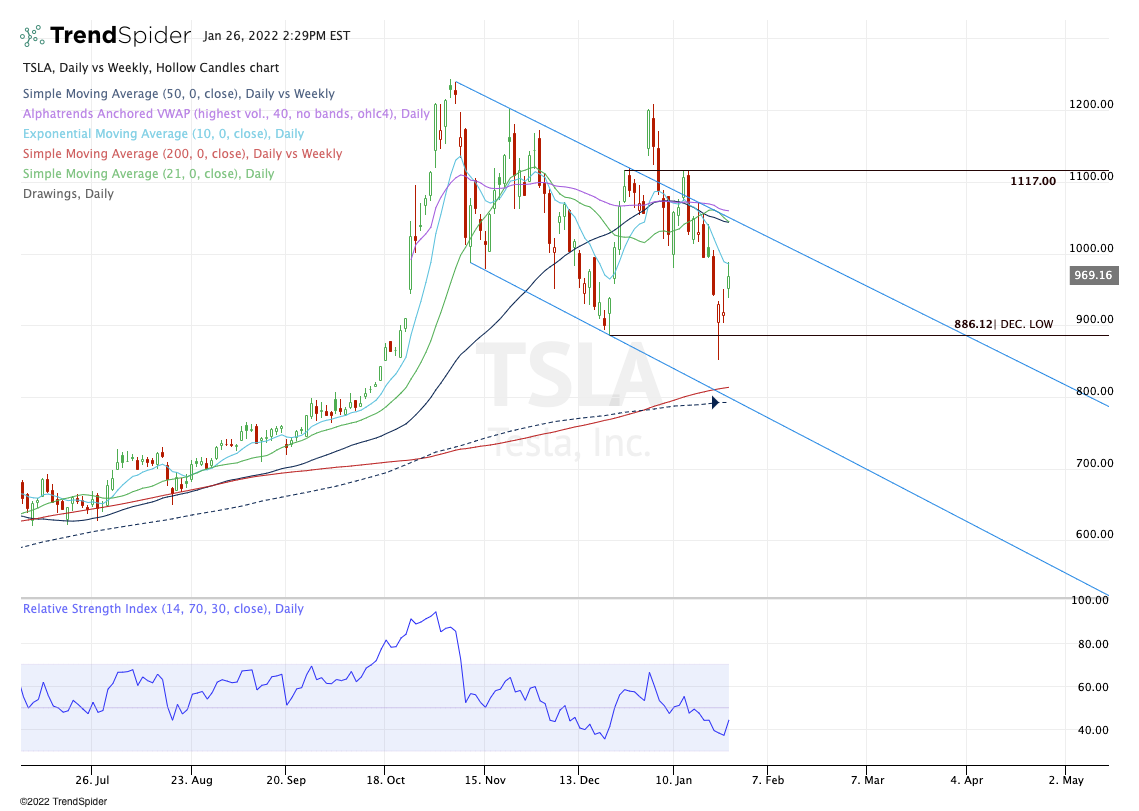1139x811 pixels.
Task: Click the 15. Nov date axis label
Action: coord(485,780)
